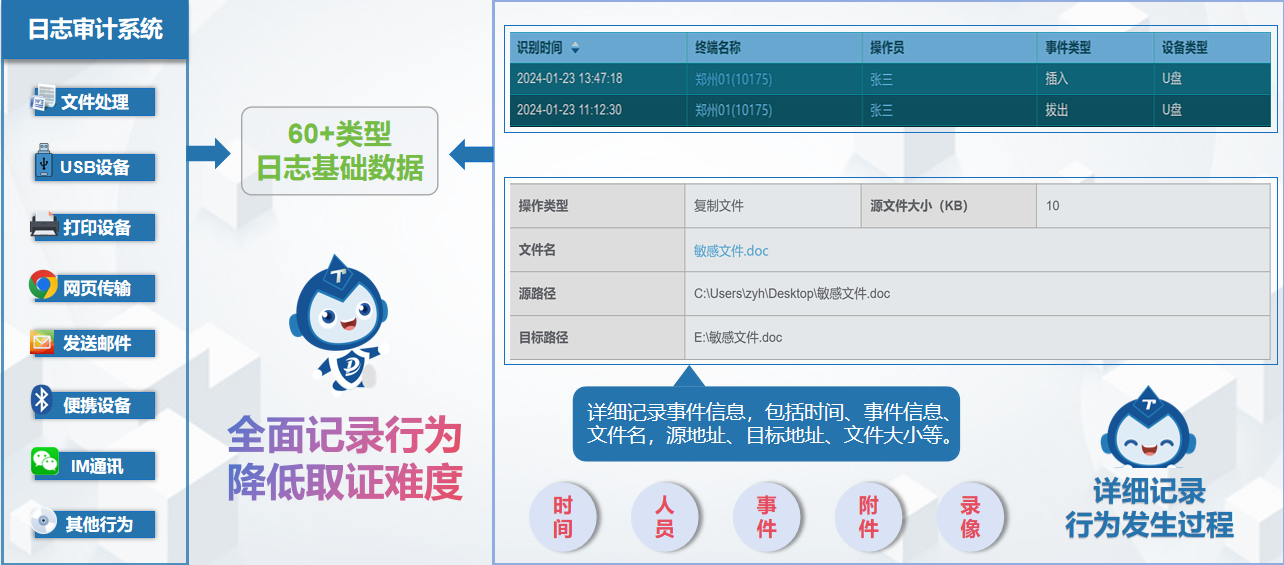Click the 人员 circle button

click(x=665, y=517)
